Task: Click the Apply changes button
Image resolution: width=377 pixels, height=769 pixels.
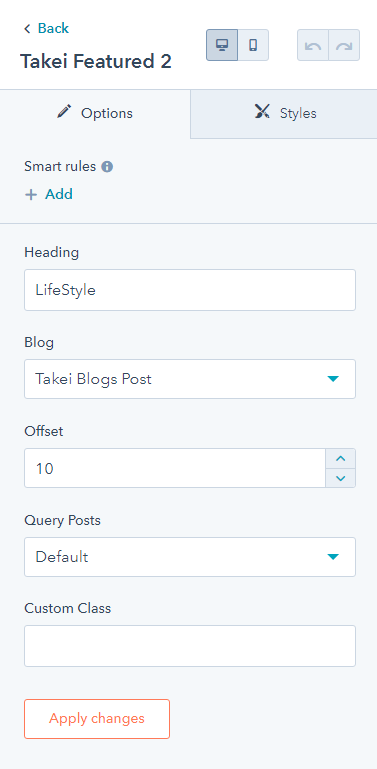Action: click(x=97, y=718)
